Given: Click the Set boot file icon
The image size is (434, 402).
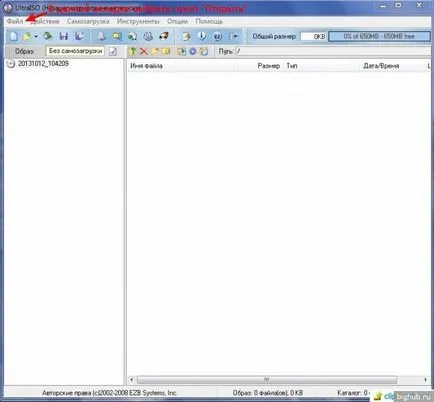Looking at the screenshot, I should 204,51.
